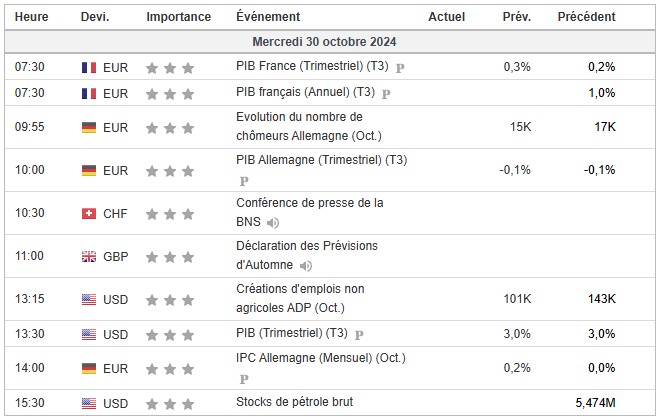Screen dimensions: 659x419
Task: Click the Swiss flag icon next to CHF
Action: [87, 213]
